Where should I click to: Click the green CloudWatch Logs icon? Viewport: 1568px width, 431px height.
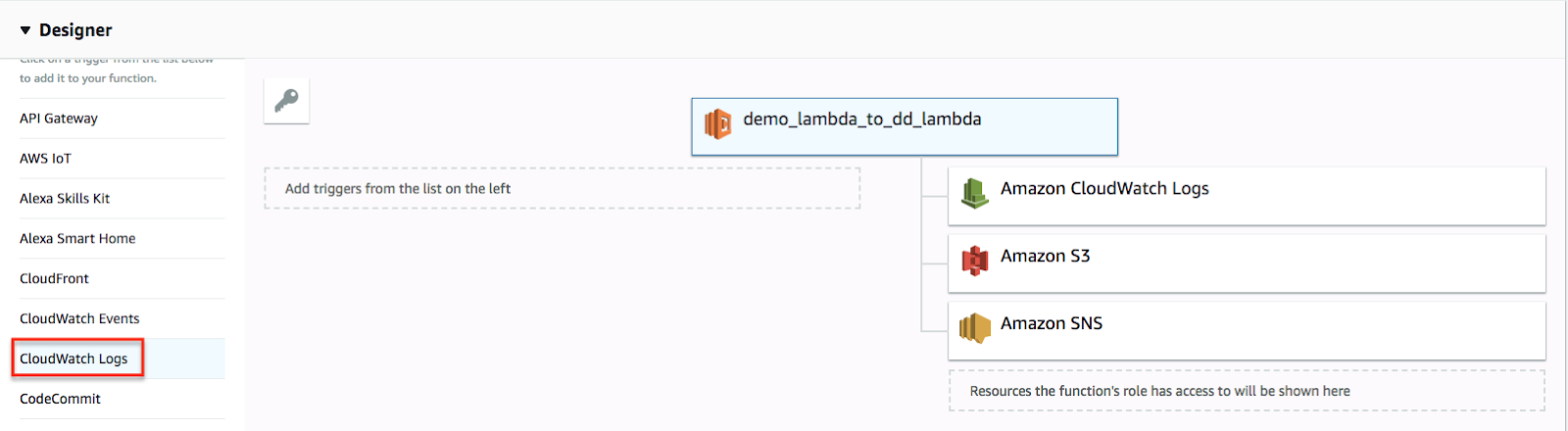[x=974, y=193]
